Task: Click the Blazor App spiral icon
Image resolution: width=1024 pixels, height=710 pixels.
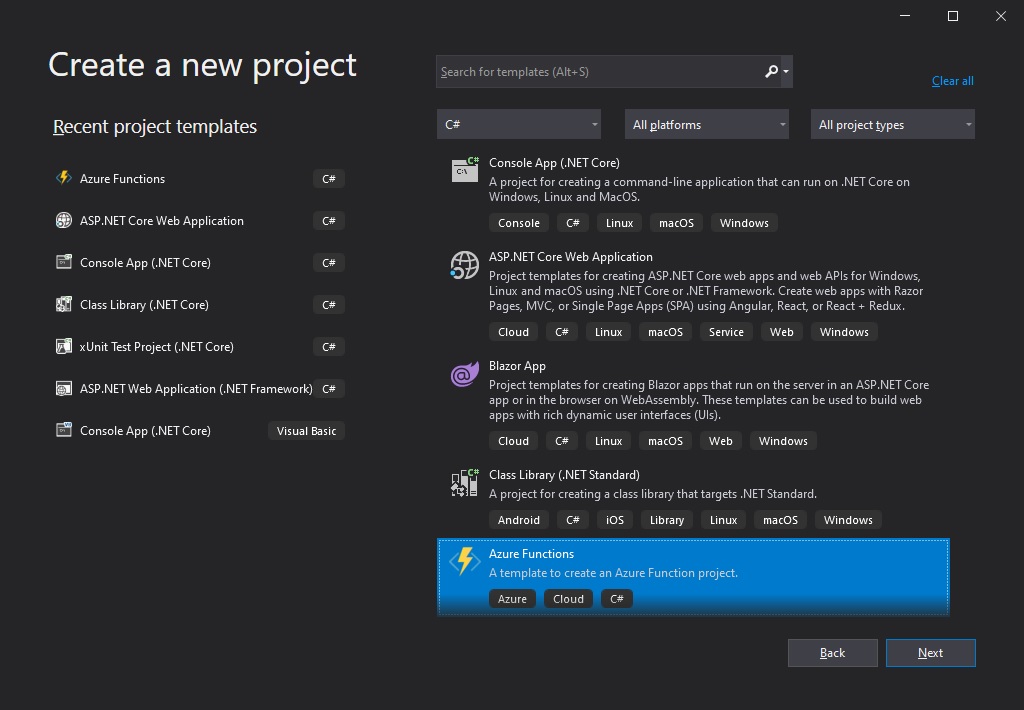Action: [464, 375]
